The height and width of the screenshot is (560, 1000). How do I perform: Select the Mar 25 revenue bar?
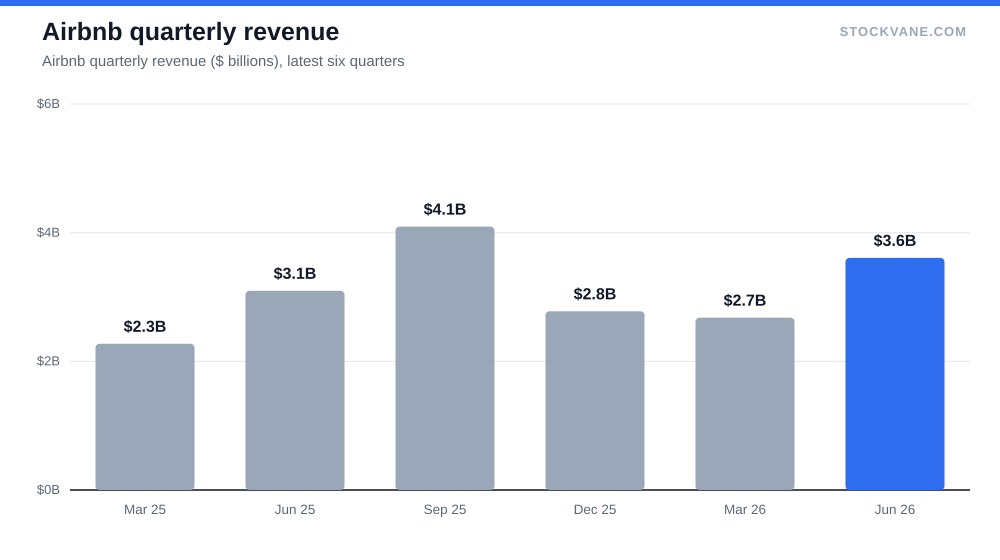(x=145, y=417)
